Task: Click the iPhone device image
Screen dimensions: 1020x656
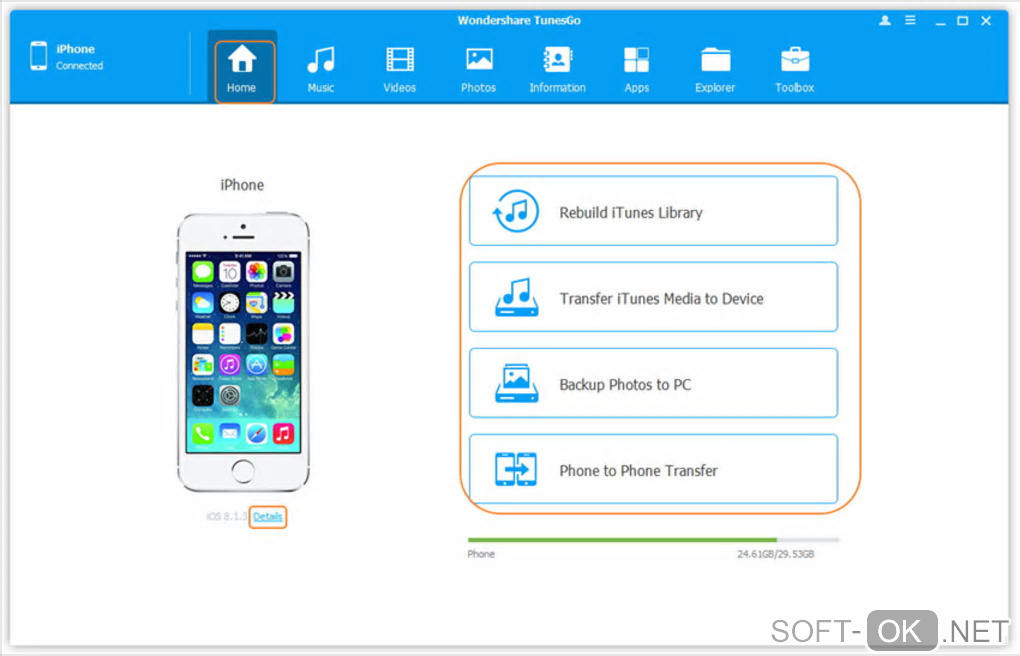Action: click(243, 352)
